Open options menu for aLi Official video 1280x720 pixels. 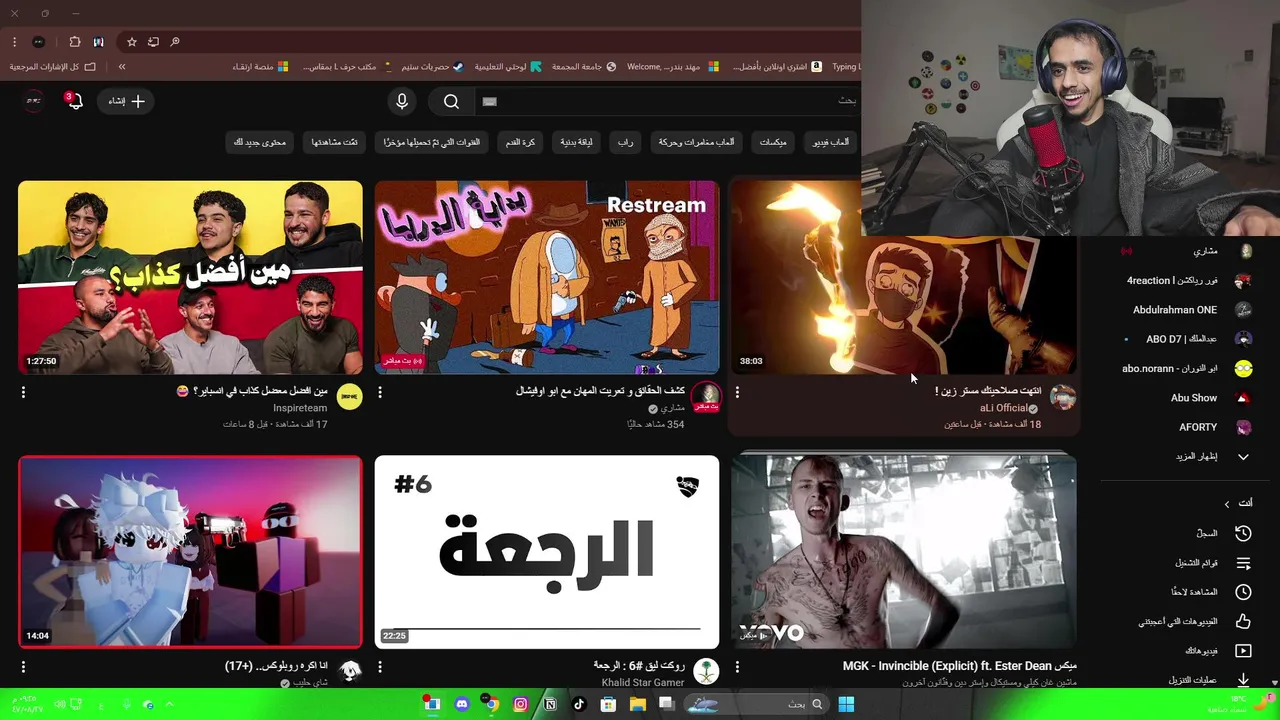point(737,392)
